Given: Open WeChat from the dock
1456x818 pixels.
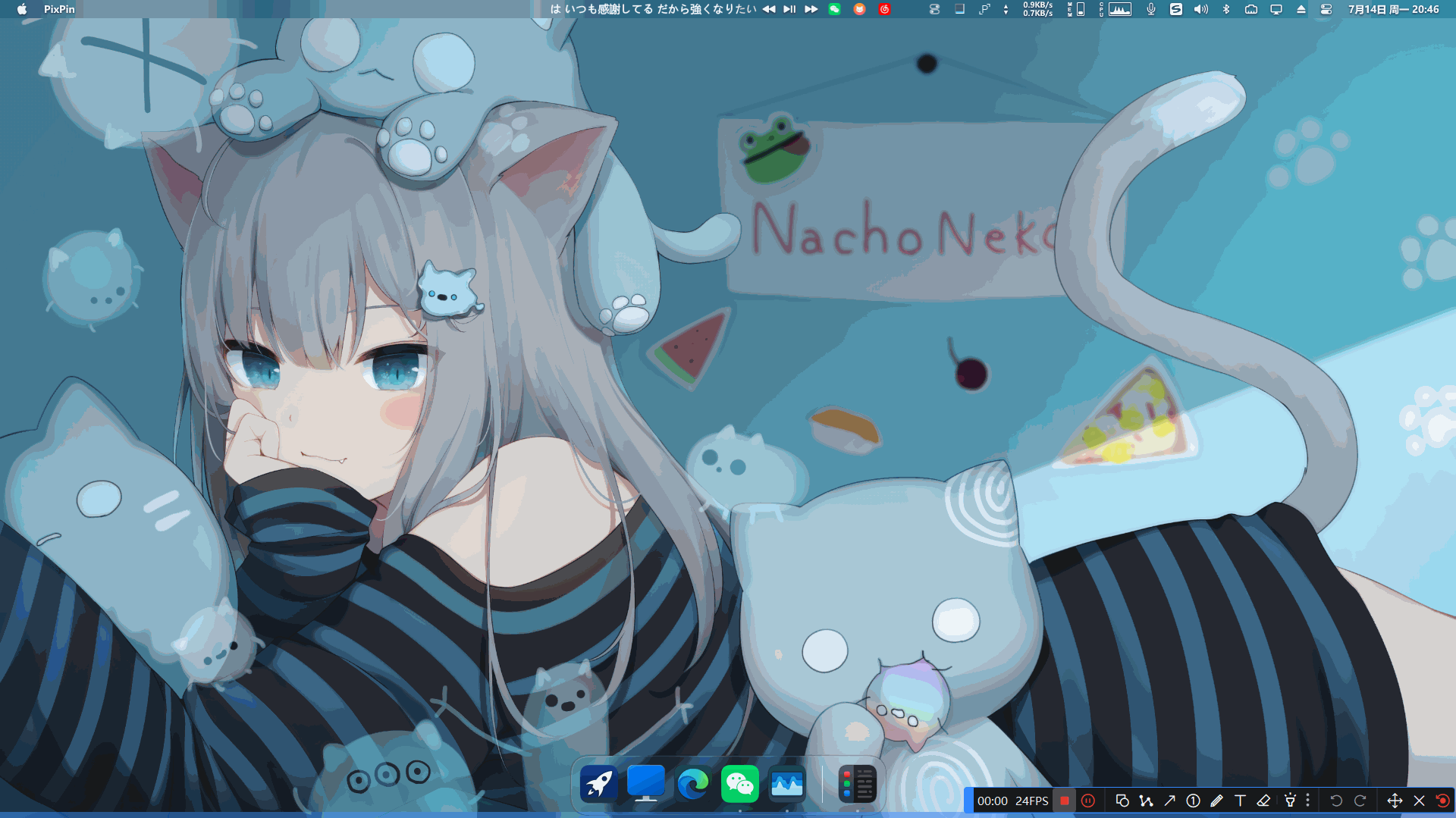Looking at the screenshot, I should [x=739, y=784].
